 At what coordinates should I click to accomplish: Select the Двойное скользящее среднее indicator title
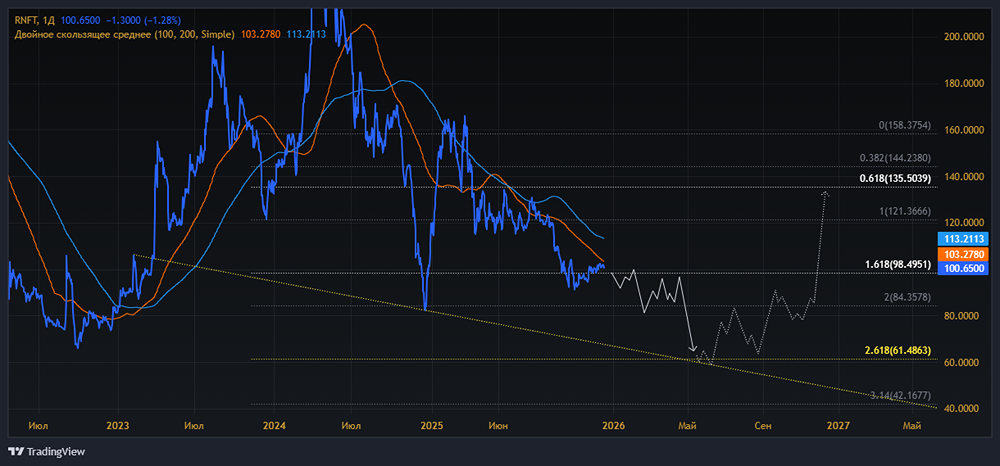pyautogui.click(x=122, y=33)
